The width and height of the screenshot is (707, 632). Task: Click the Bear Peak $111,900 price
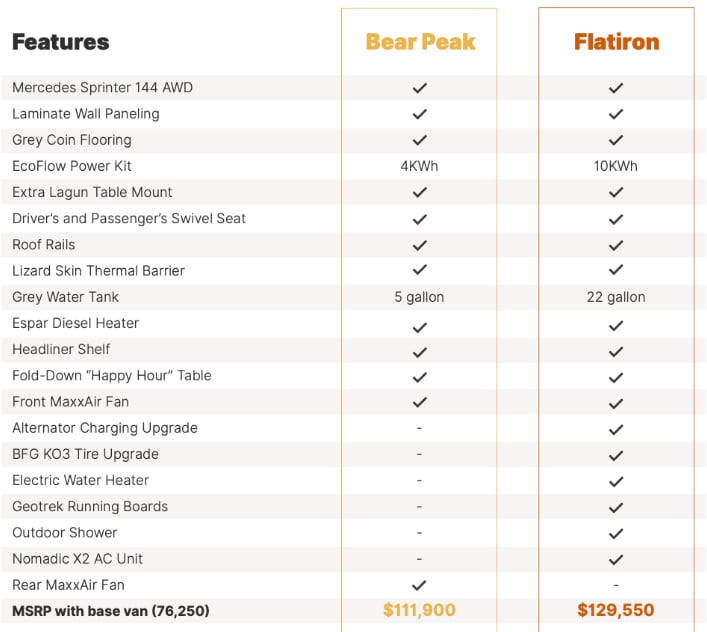tap(419, 610)
